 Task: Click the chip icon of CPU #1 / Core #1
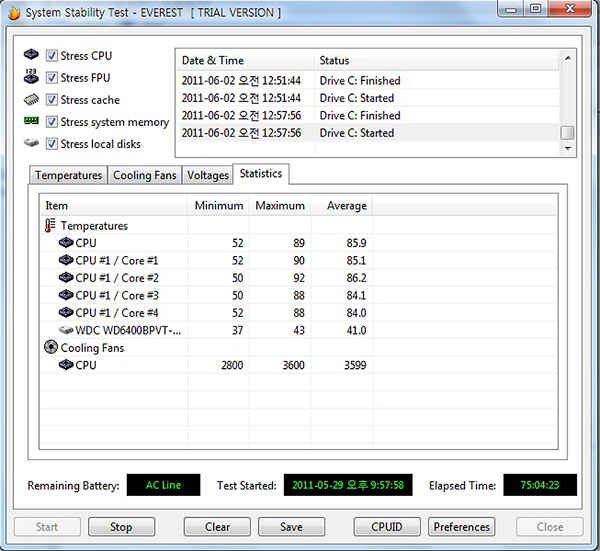[x=66, y=260]
